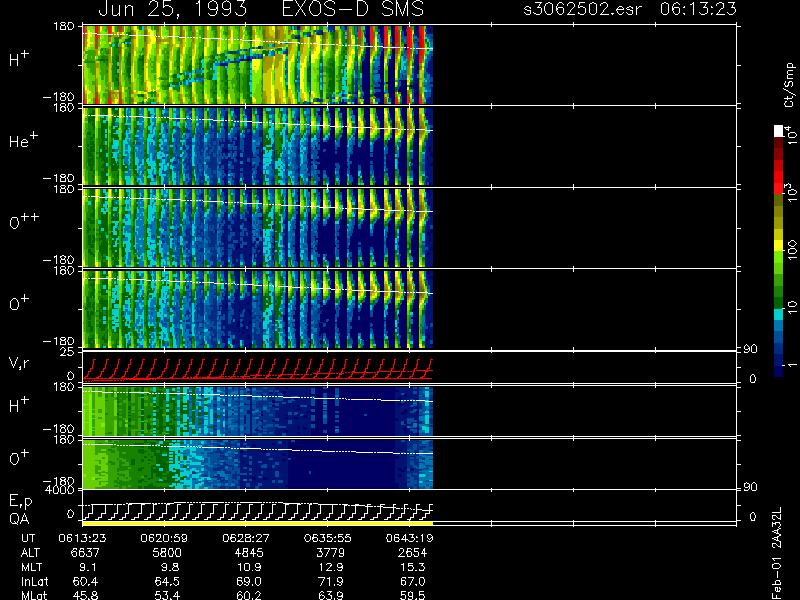The image size is (800, 600).
Task: Click altitude value 4845
Action: [249, 553]
